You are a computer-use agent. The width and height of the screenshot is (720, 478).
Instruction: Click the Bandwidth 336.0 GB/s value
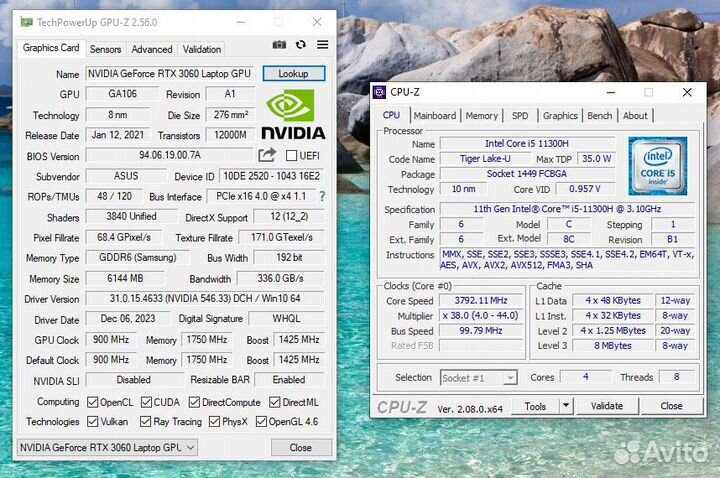pos(280,278)
